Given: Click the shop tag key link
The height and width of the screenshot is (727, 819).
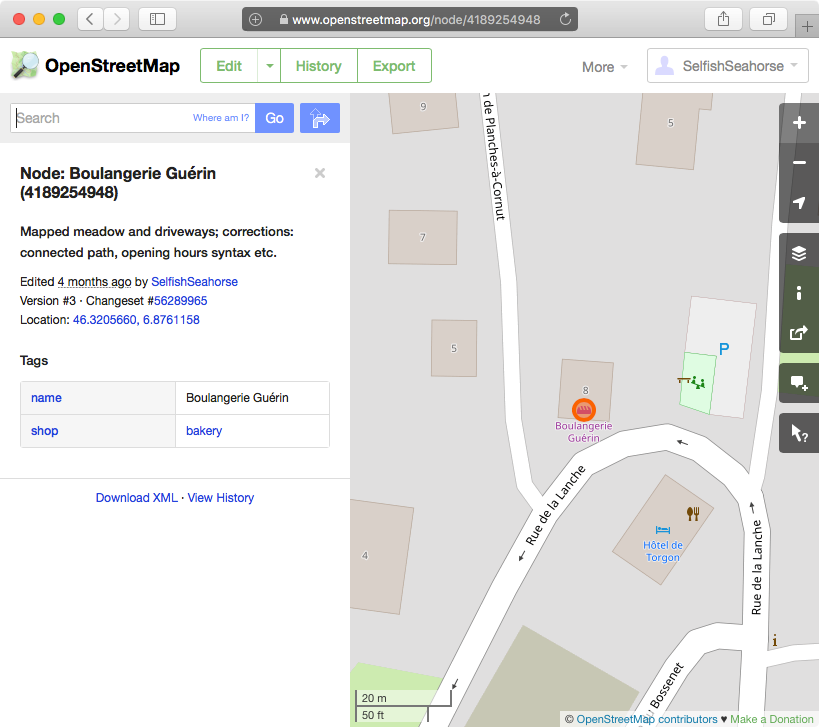Looking at the screenshot, I should 44,431.
